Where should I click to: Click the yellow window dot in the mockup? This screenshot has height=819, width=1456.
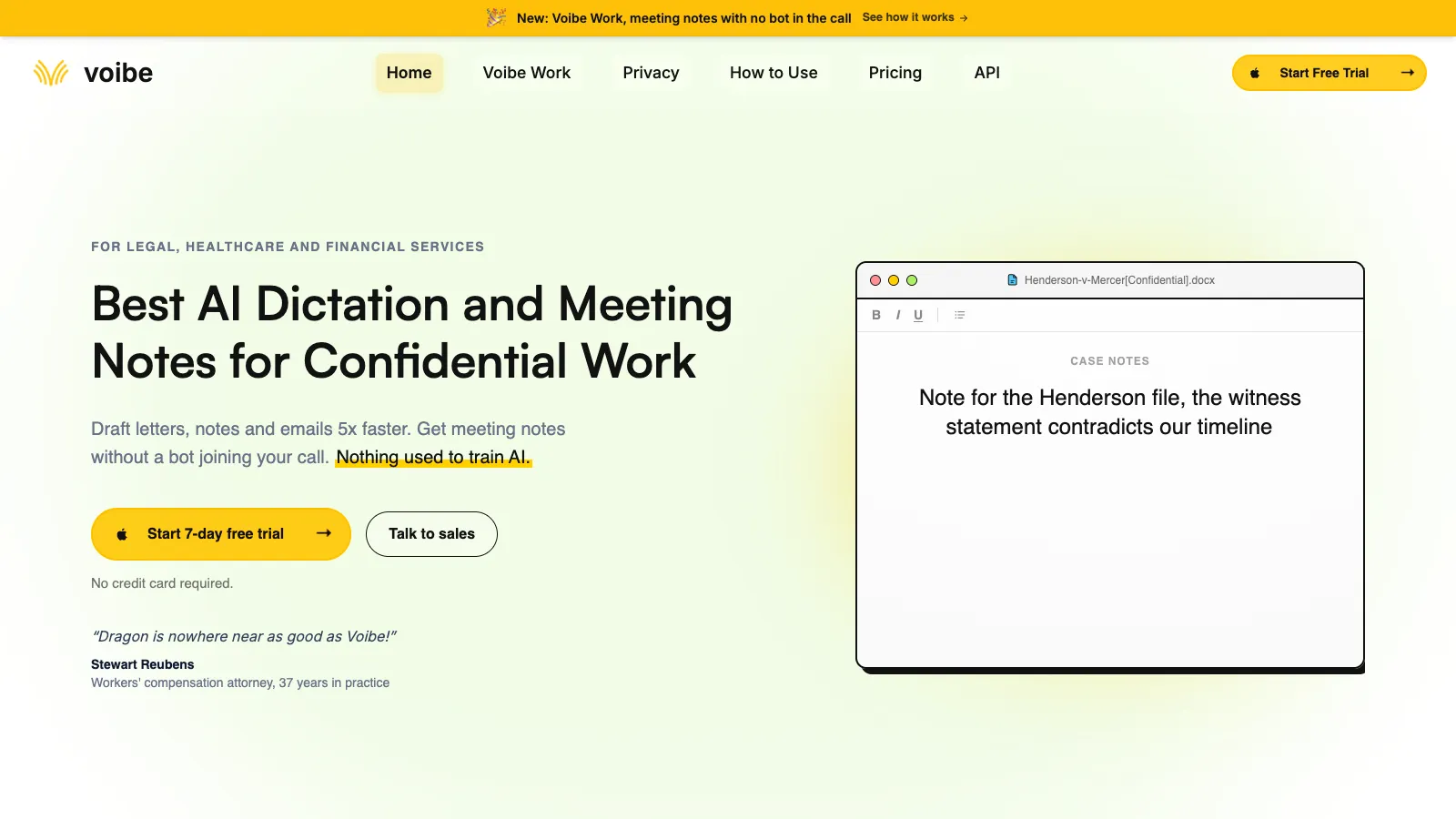[x=894, y=280]
